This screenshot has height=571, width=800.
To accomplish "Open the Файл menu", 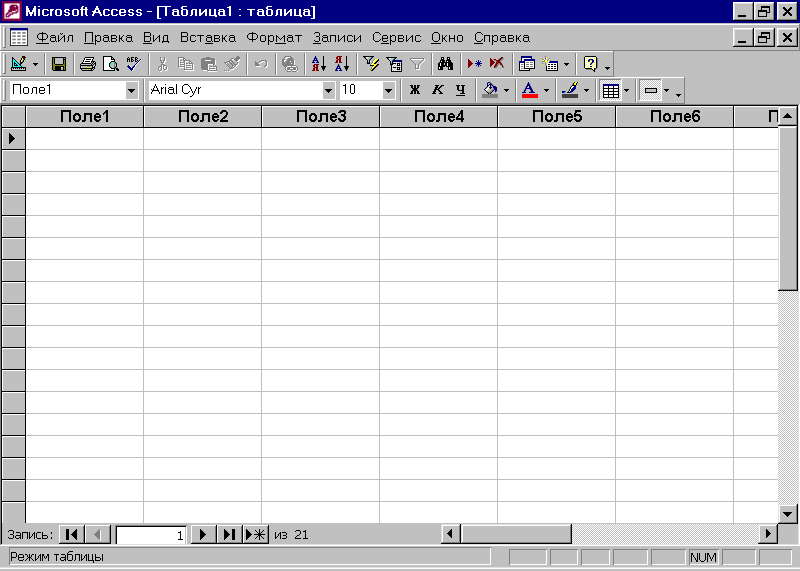I will tap(55, 38).
